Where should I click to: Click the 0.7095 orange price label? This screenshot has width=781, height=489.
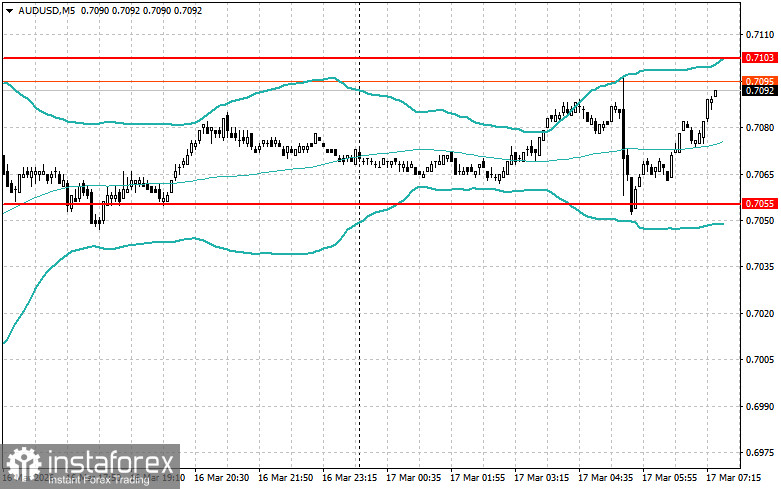coord(760,81)
